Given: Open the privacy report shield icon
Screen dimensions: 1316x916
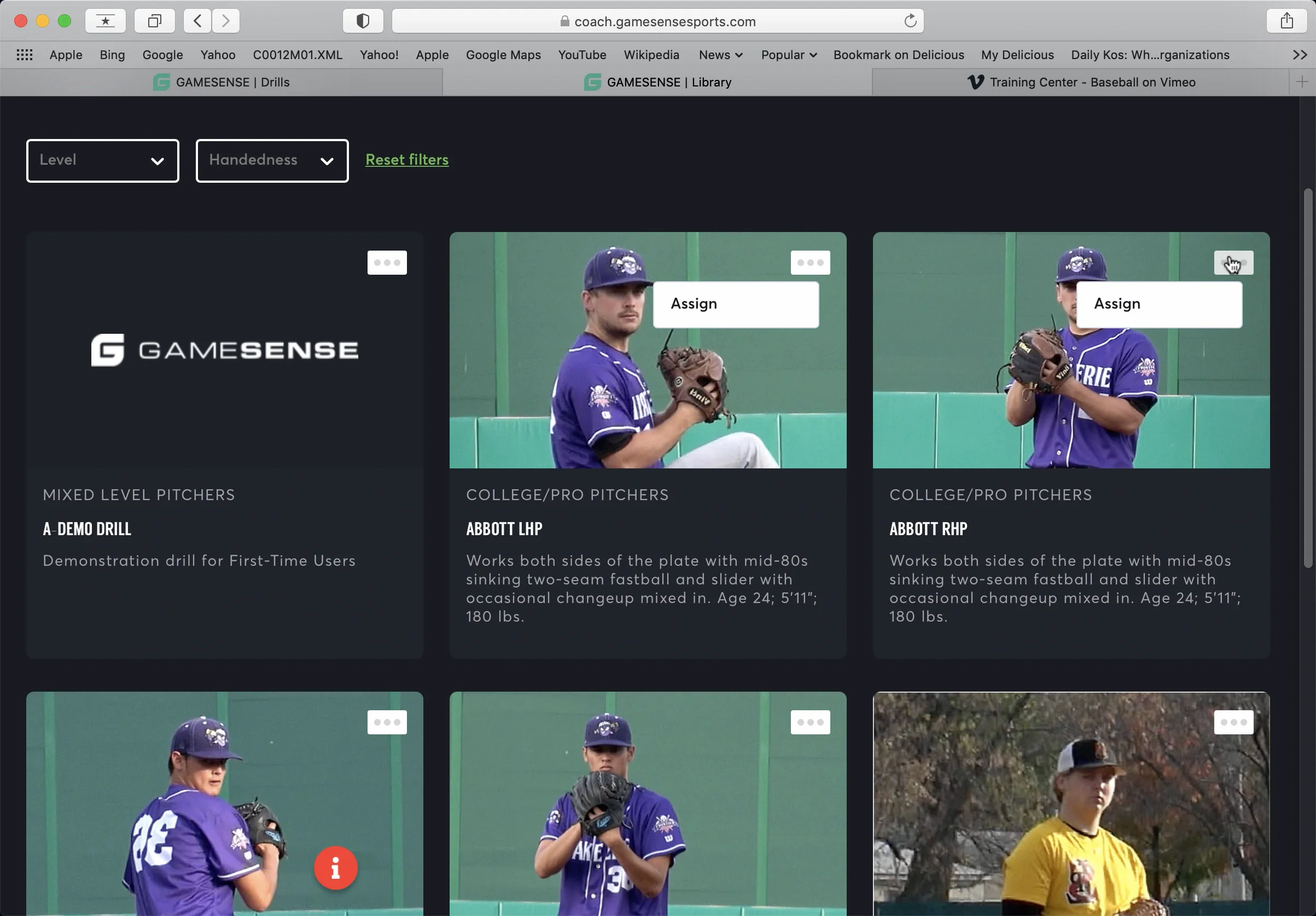Looking at the screenshot, I should (x=362, y=21).
